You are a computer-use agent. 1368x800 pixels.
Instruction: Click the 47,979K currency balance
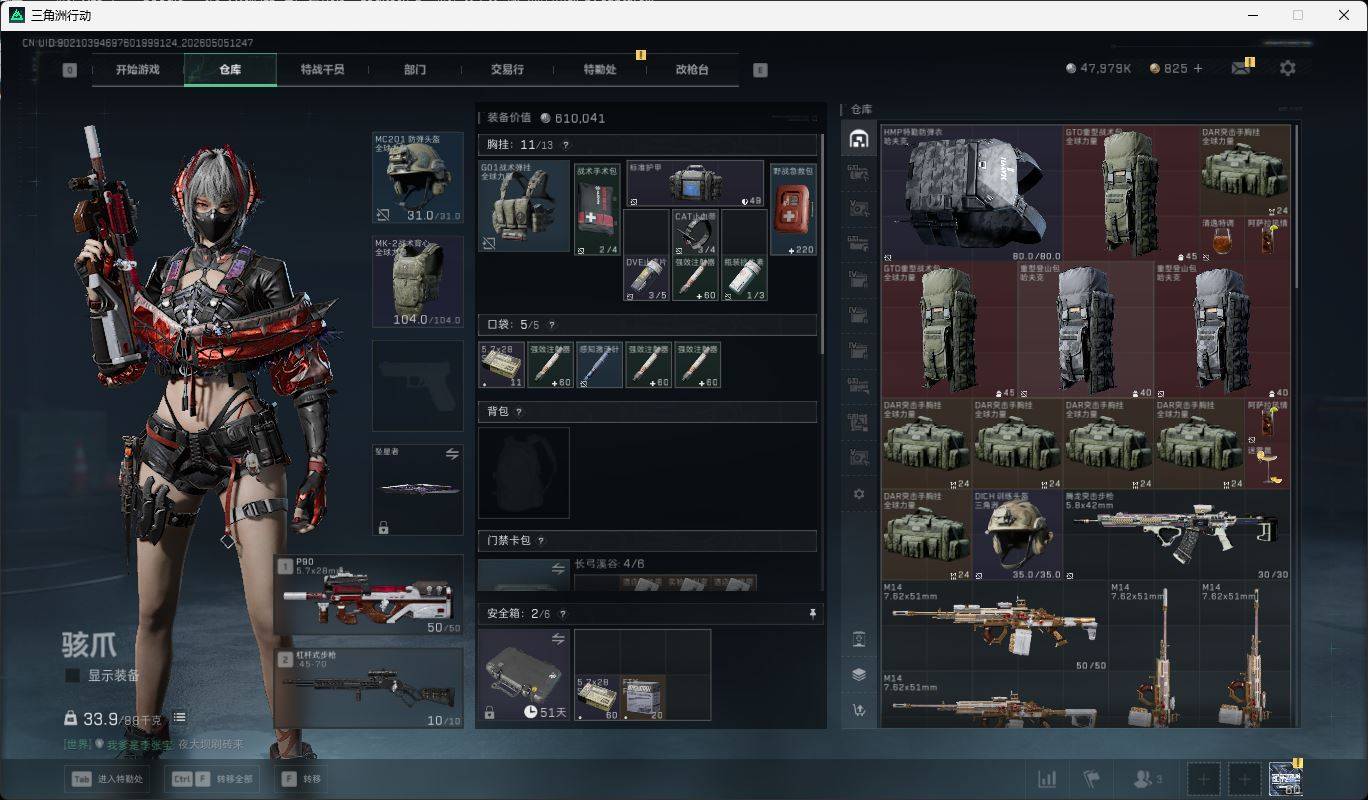1098,68
